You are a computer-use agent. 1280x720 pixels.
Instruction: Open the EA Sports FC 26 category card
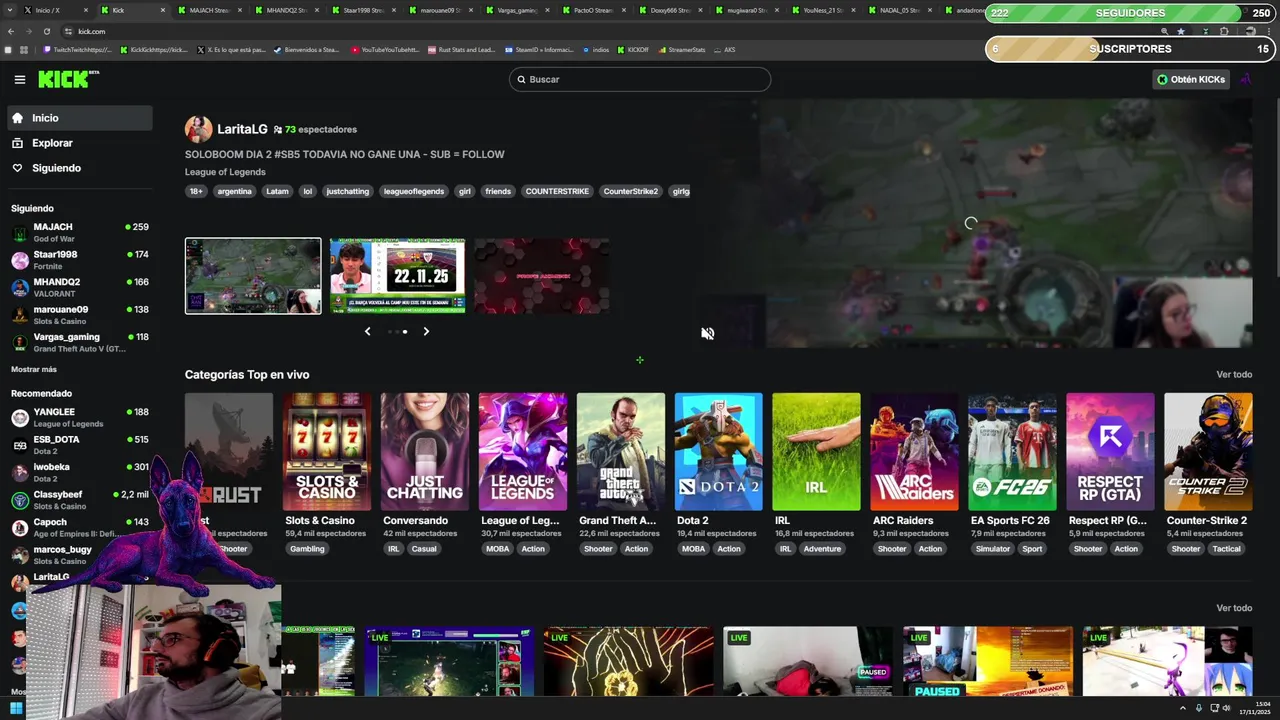pos(1012,452)
